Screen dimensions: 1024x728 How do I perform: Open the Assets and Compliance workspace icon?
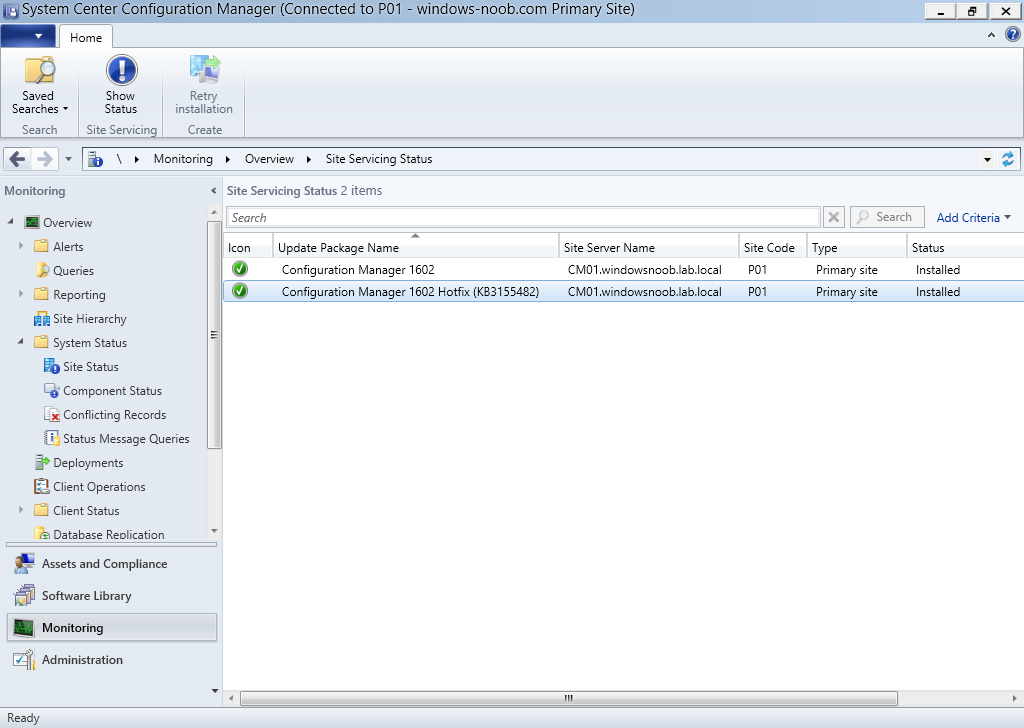[x=24, y=563]
